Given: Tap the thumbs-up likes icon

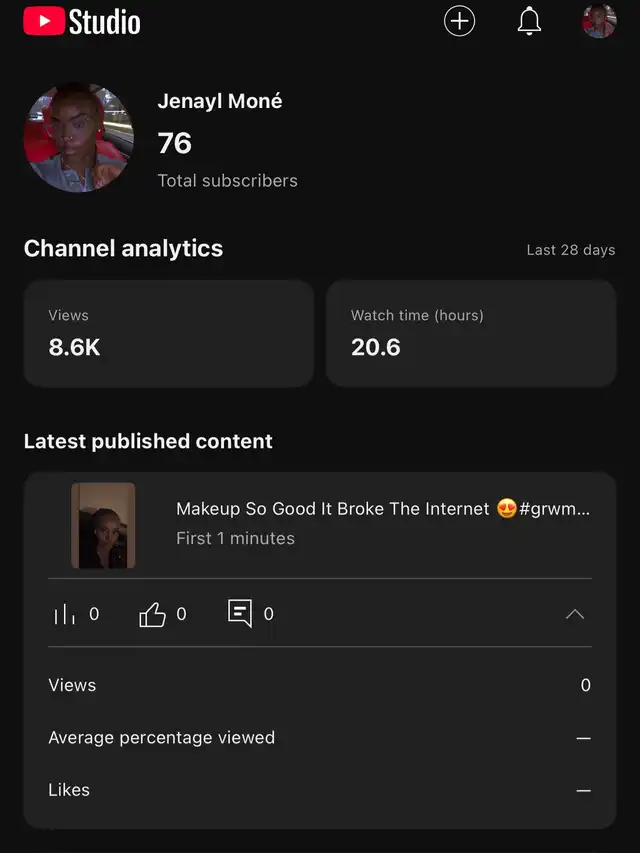Looking at the screenshot, I should (152, 614).
